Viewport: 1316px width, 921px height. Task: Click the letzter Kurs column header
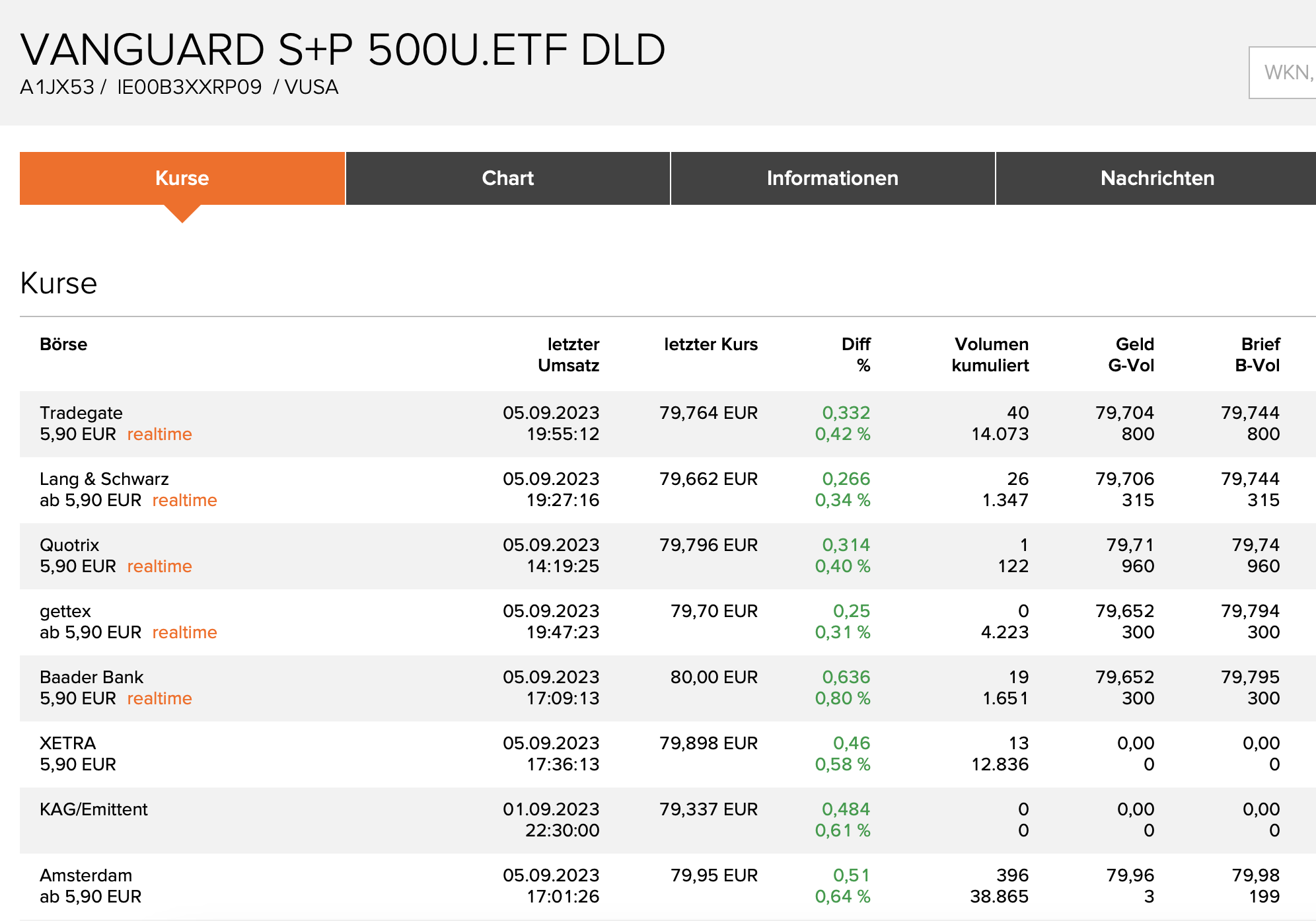click(710, 344)
